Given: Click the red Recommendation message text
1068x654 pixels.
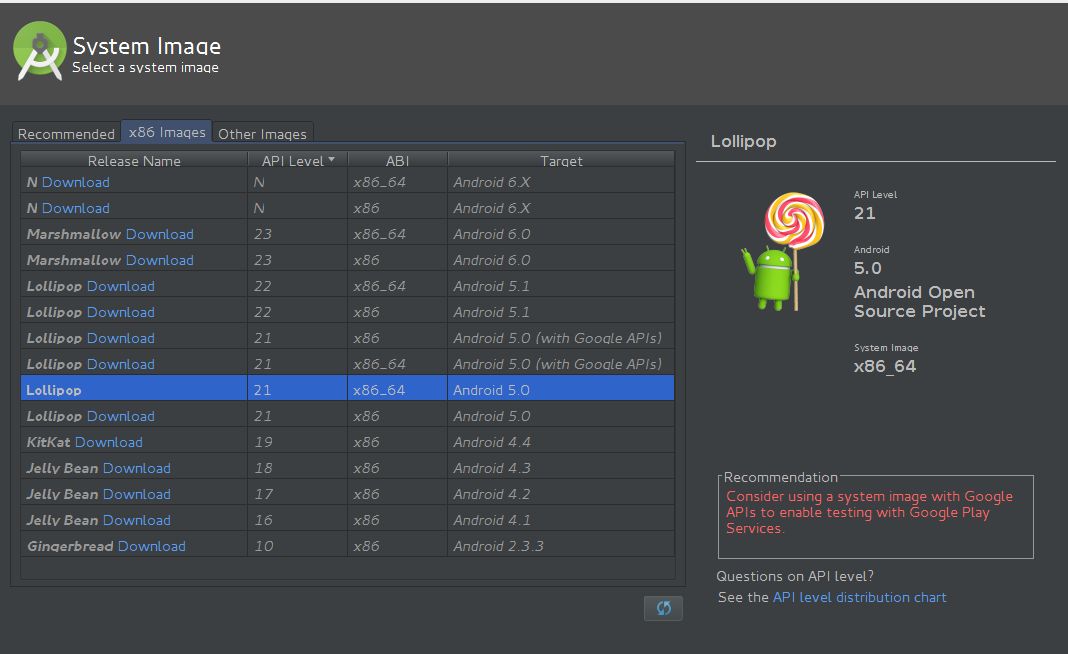Looking at the screenshot, I should [869, 512].
